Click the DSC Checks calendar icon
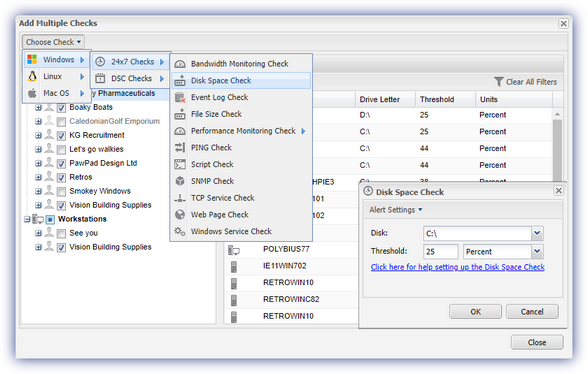 pyautogui.click(x=100, y=78)
